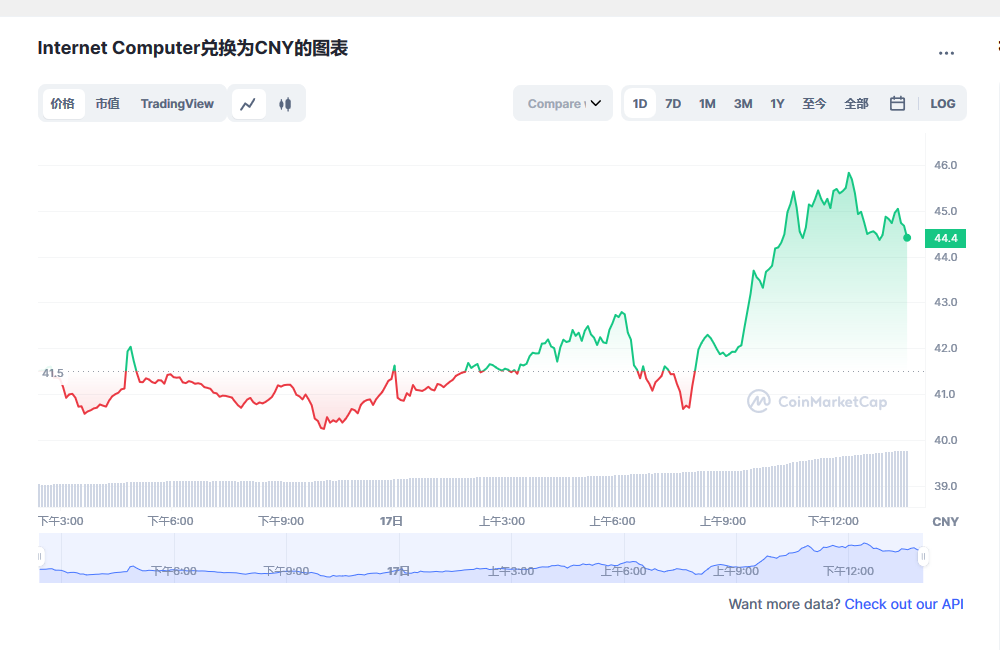The image size is (1000, 650).
Task: Switch to the 市值 tab
Action: tap(108, 103)
